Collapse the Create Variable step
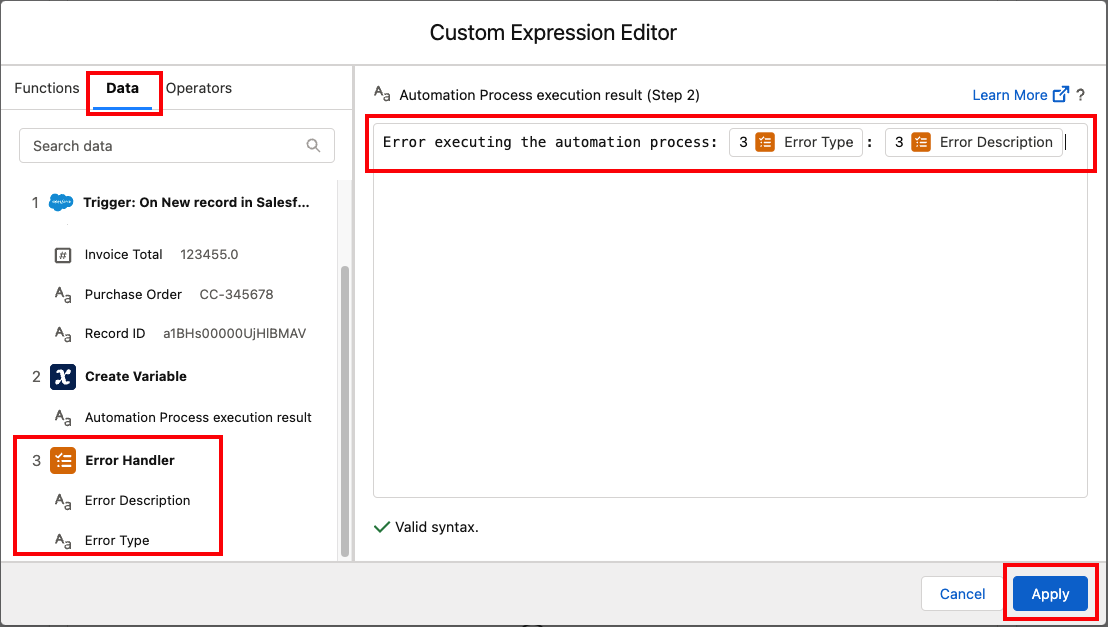1108x627 pixels. coord(136,377)
